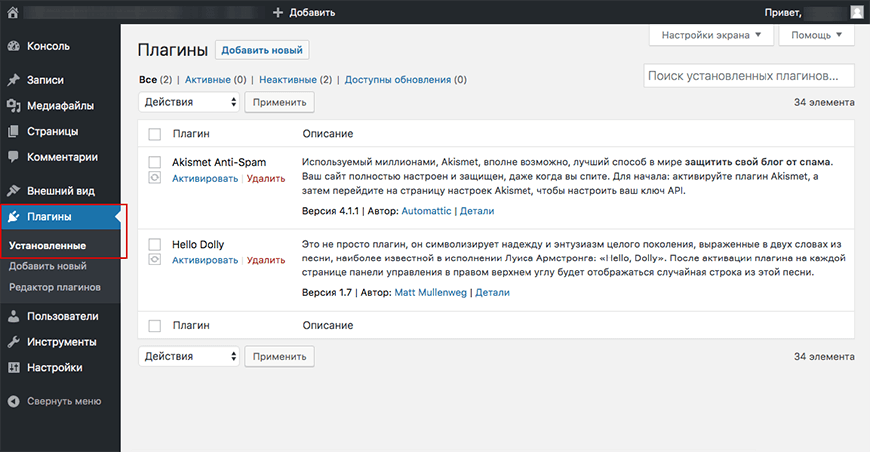Screen dimensions: 870x452
Task: Open the Automattic author link
Action: click(426, 211)
